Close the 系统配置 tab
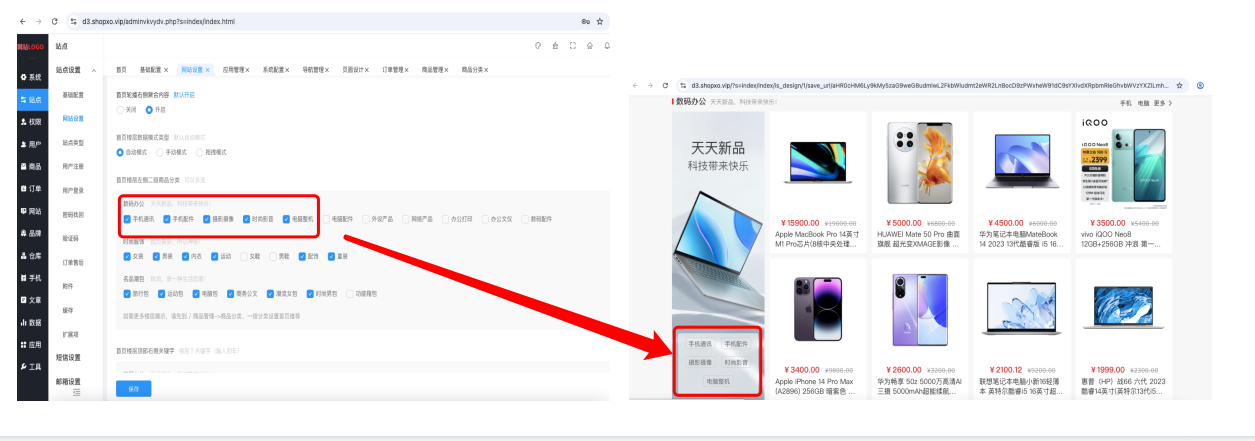Image resolution: width=1255 pixels, height=441 pixels. click(288, 70)
